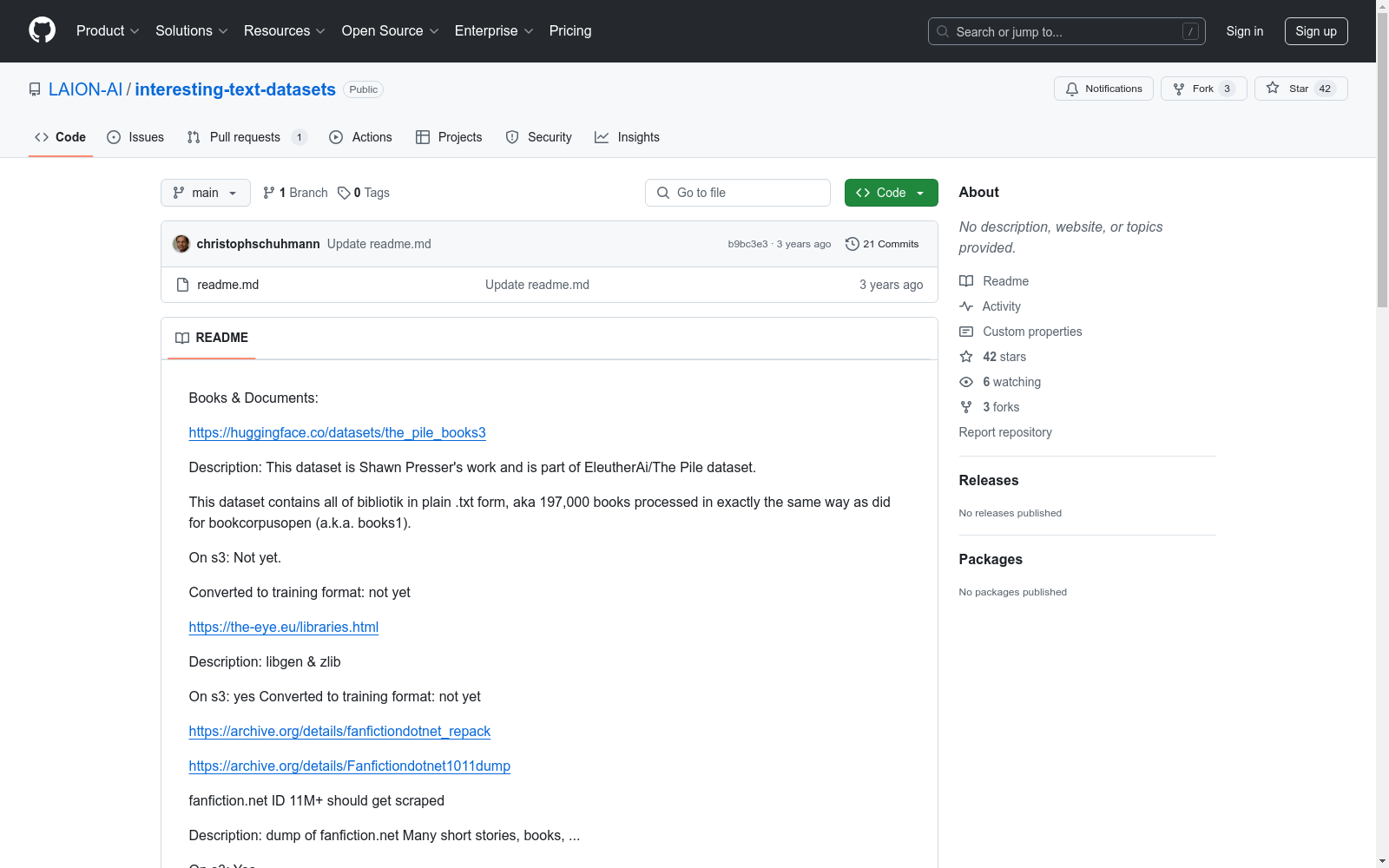Open the Custom properties link
This screenshot has width=1389, height=868.
[x=1021, y=332]
